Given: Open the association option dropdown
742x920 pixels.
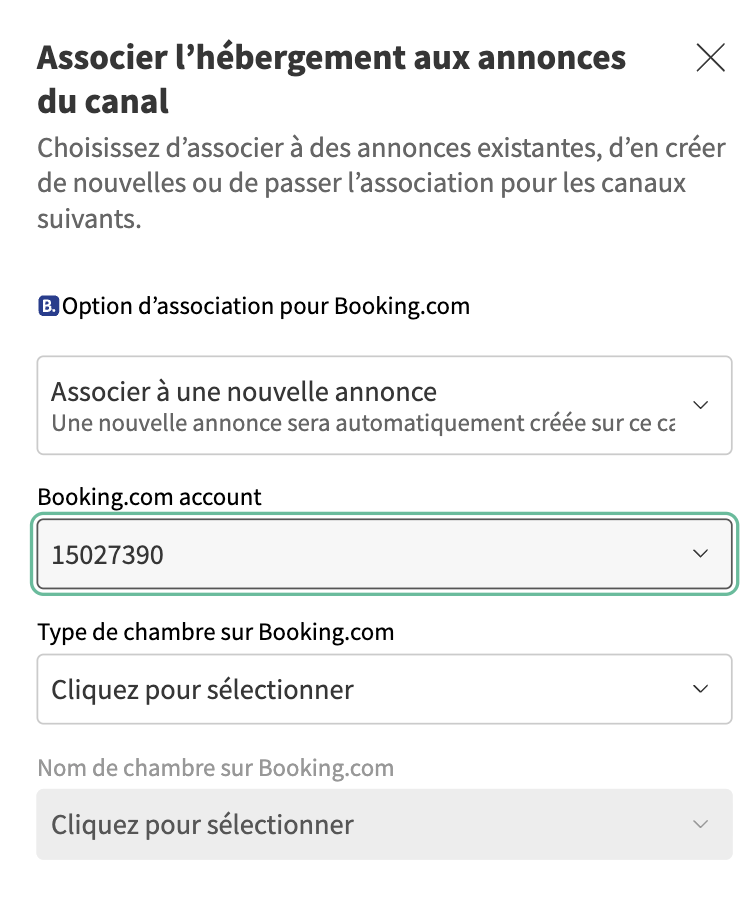Looking at the screenshot, I should point(384,404).
